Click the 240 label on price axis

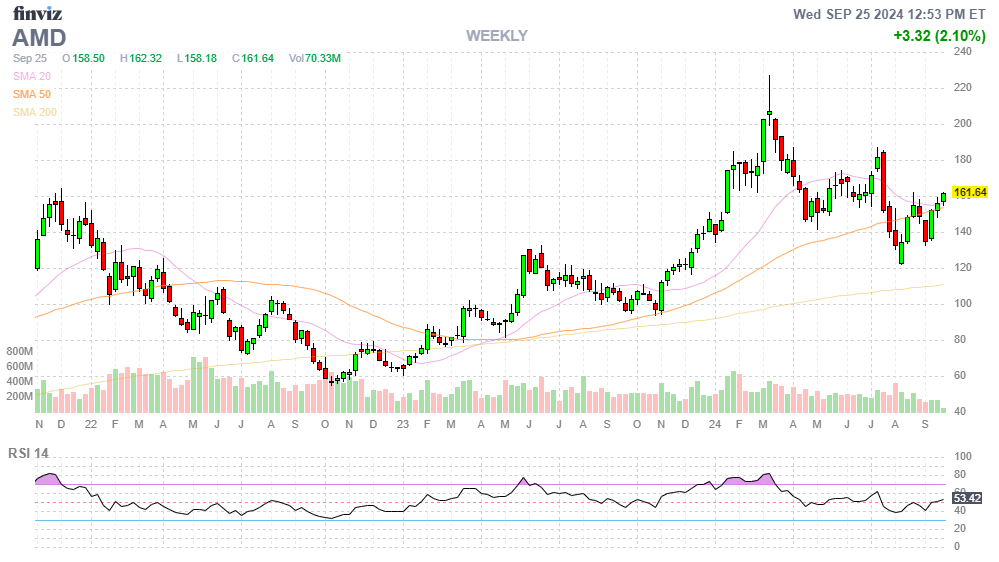point(962,52)
